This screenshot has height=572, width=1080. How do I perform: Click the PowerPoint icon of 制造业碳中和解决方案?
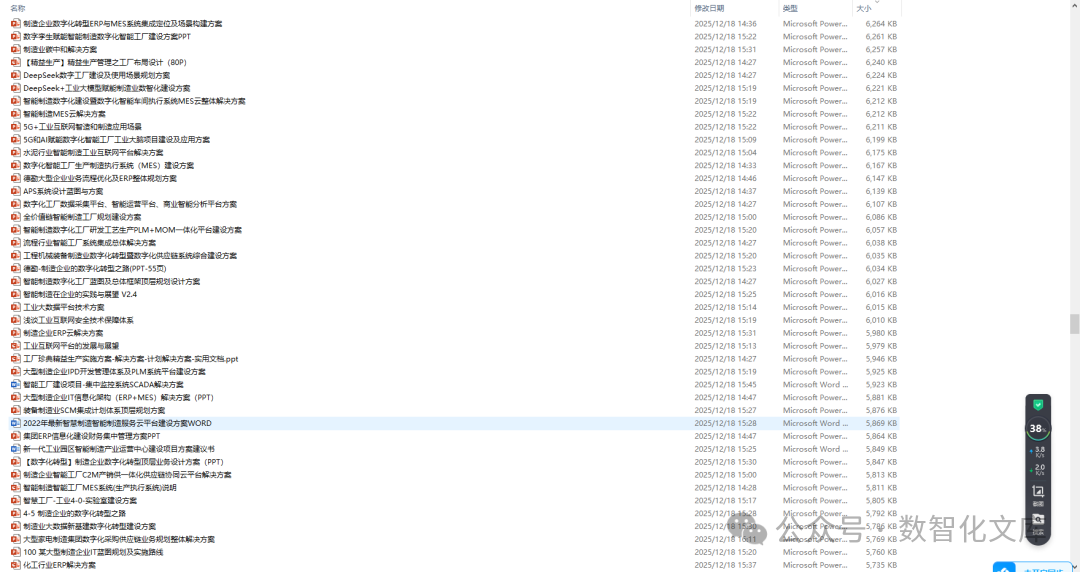(x=16, y=50)
